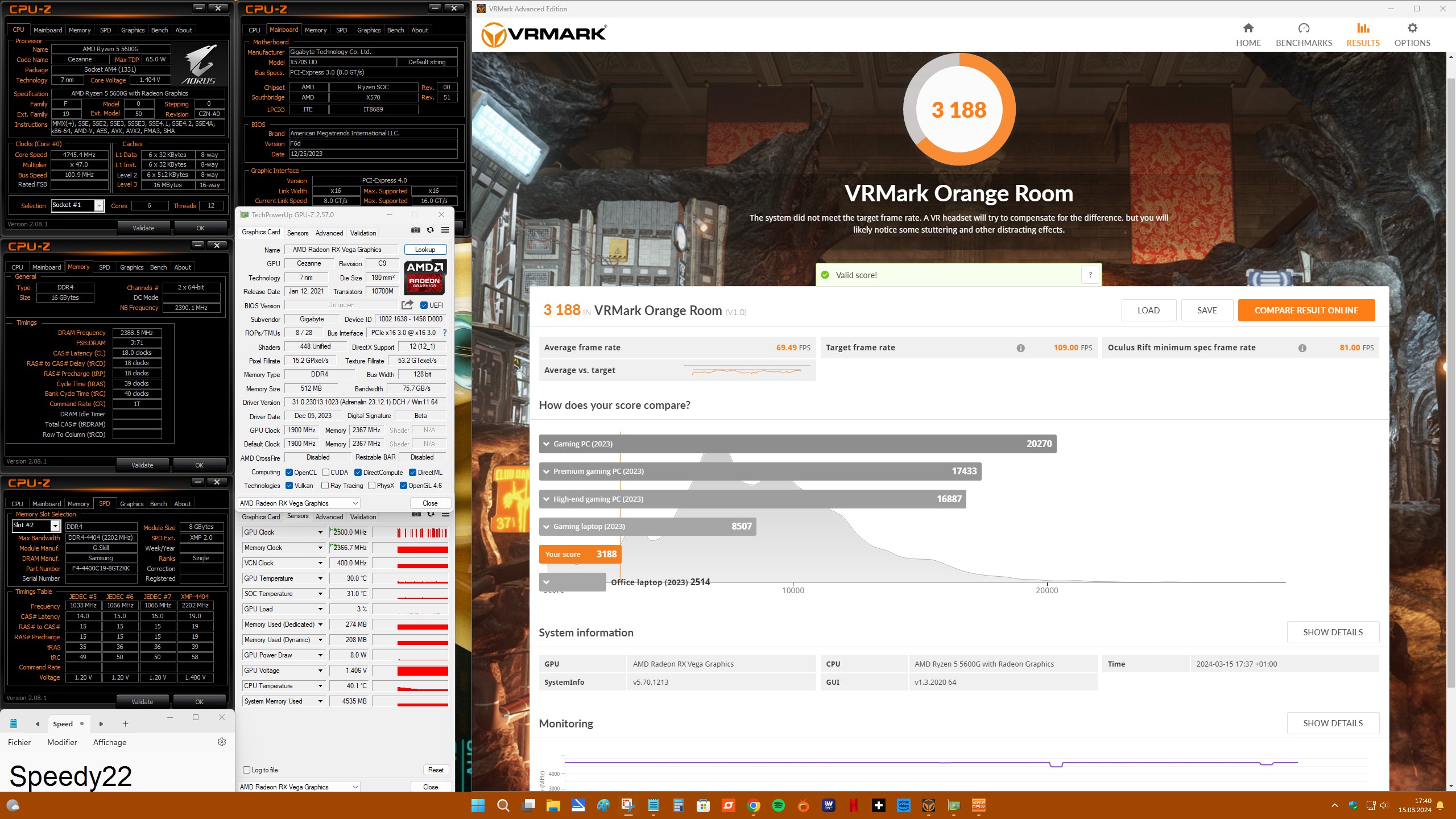The width and height of the screenshot is (1456, 819).
Task: Expand Gaming laptop (2023) comparison row
Action: click(x=647, y=527)
